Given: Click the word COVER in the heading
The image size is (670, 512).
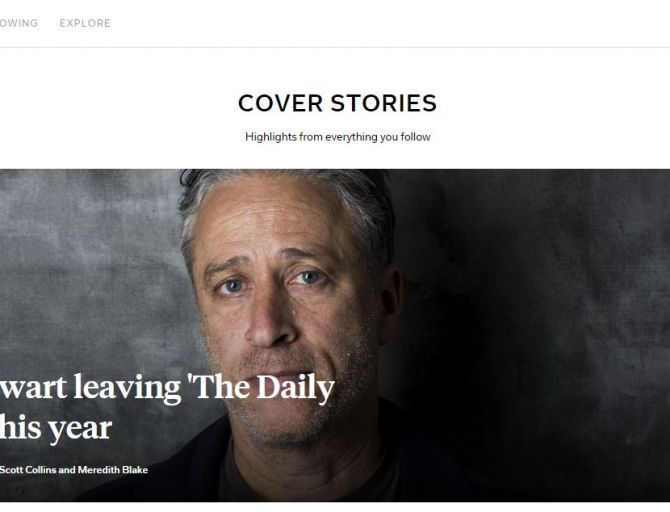Looking at the screenshot, I should [x=280, y=103].
